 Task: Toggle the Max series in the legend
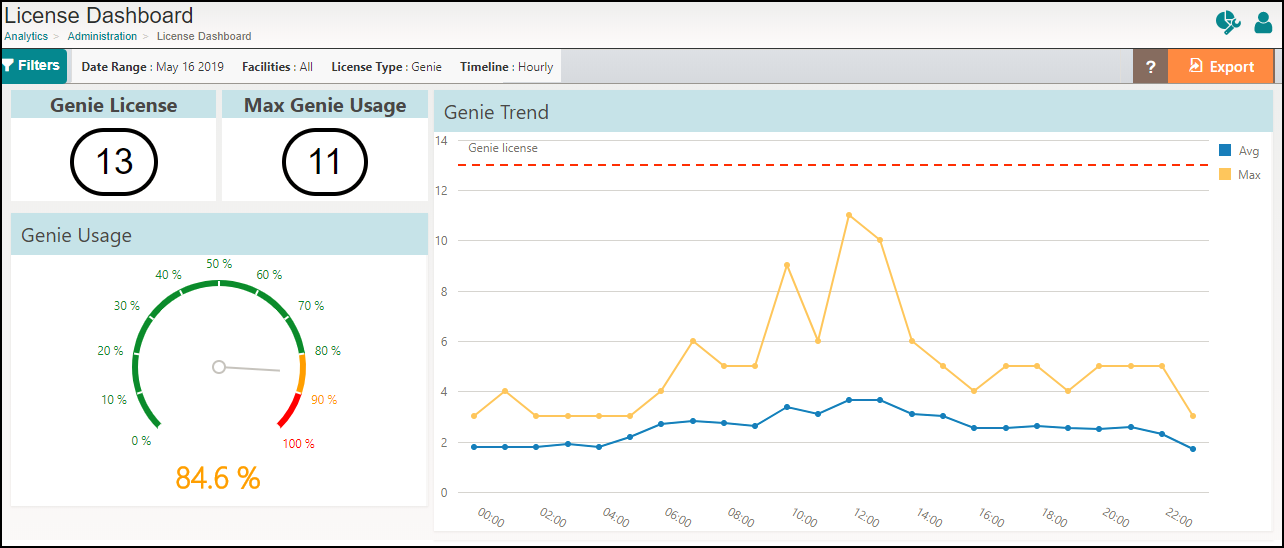pyautogui.click(x=1238, y=175)
